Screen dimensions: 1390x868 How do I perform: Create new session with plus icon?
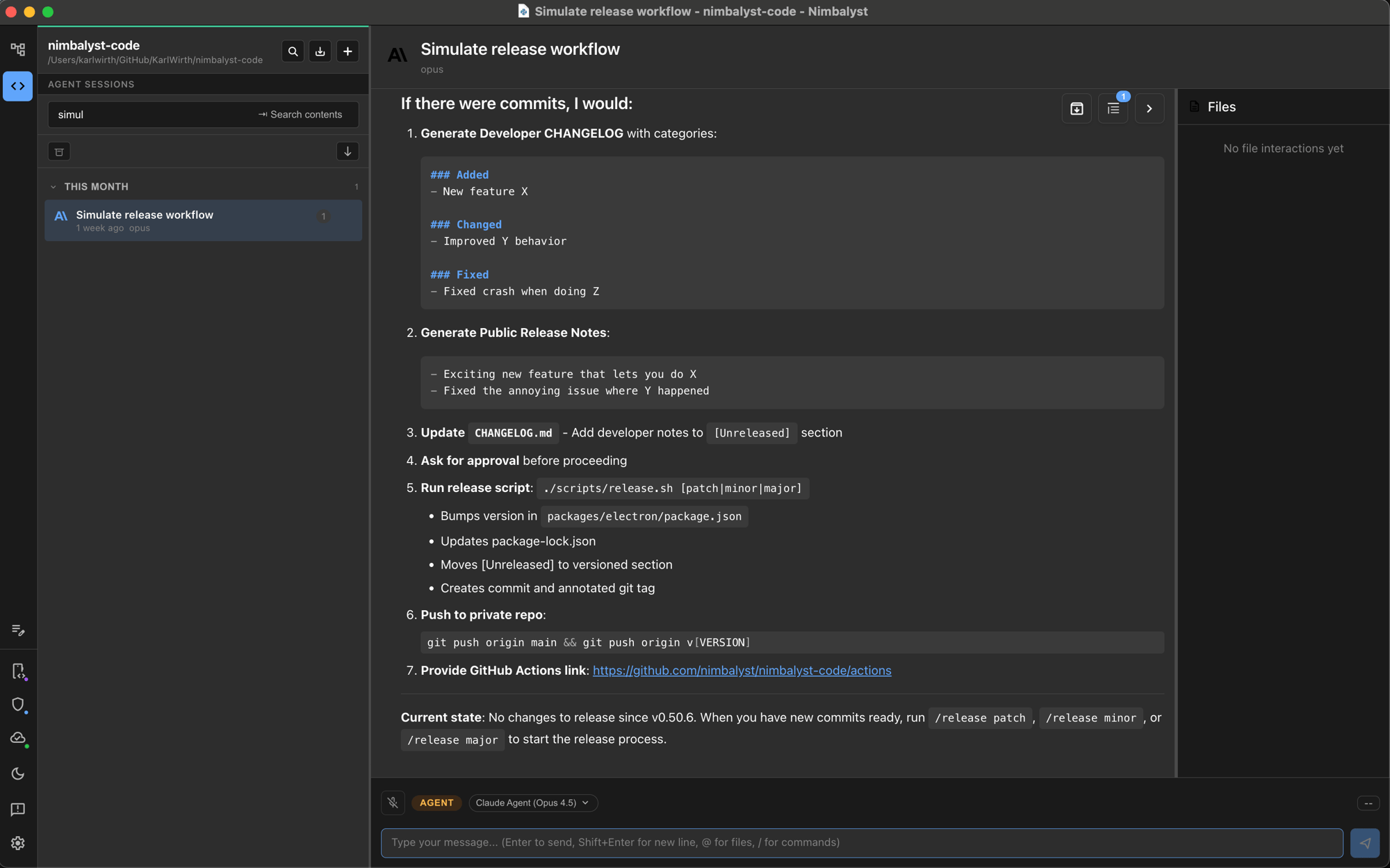pyautogui.click(x=347, y=51)
